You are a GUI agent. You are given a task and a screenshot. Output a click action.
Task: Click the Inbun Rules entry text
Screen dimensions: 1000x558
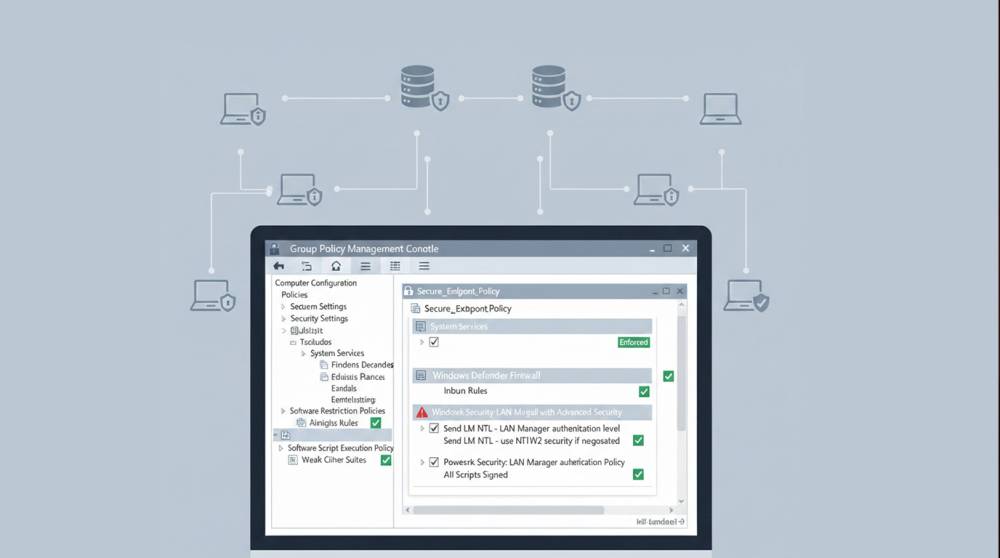[466, 391]
